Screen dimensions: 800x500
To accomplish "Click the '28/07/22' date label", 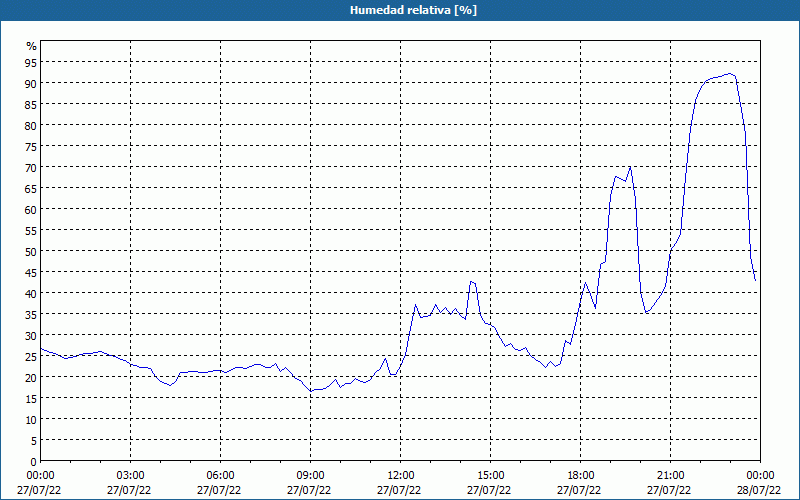I will click(x=759, y=490).
